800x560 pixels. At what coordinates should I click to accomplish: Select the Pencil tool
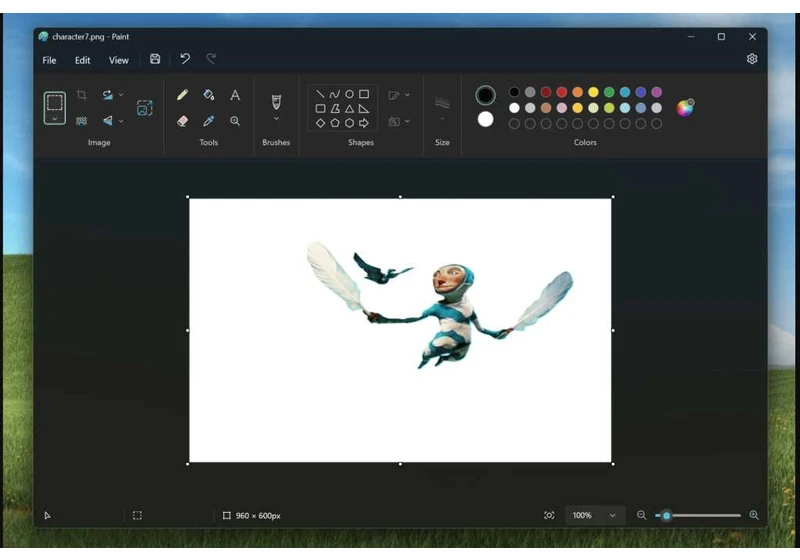[182, 94]
